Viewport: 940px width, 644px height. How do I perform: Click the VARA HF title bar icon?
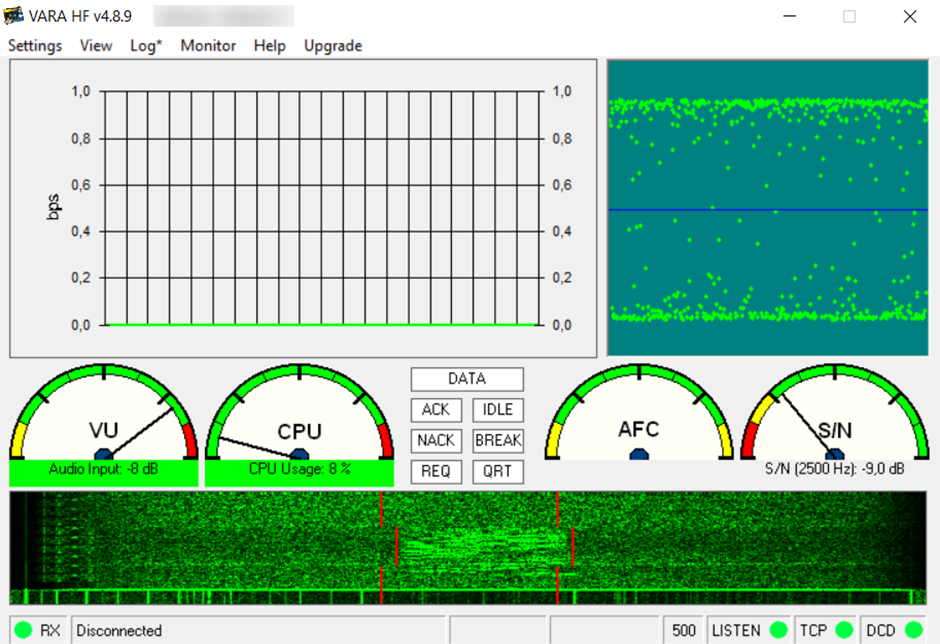[x=15, y=15]
